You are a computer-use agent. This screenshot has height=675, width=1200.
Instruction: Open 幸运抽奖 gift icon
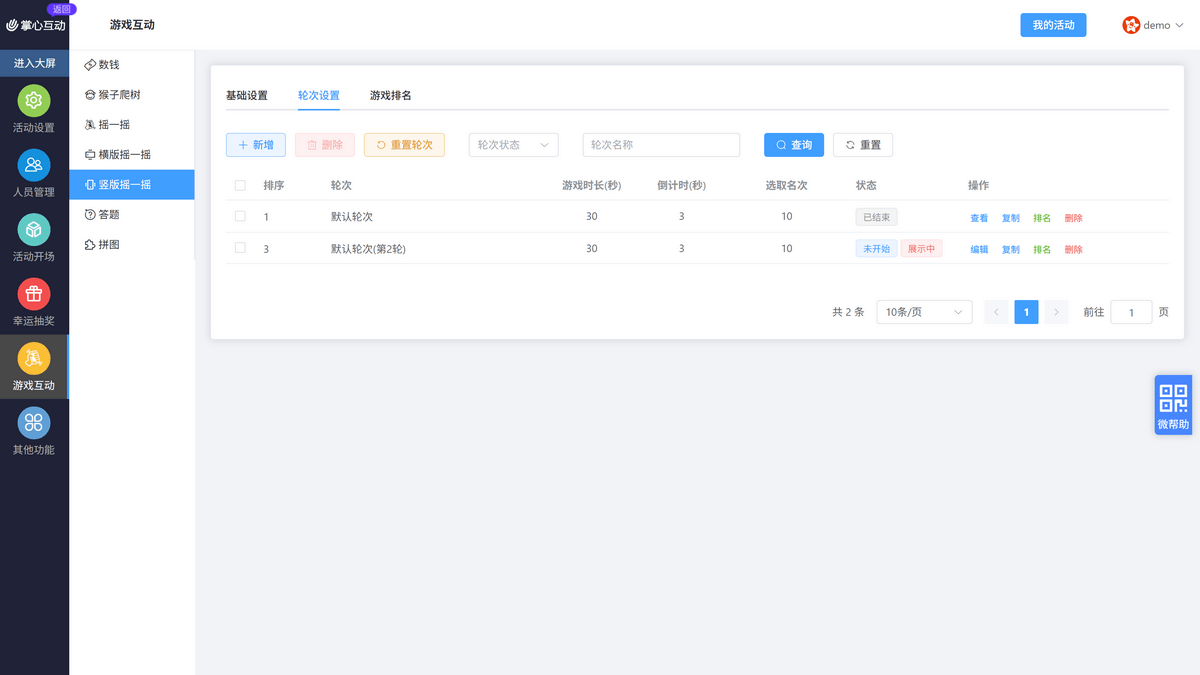tap(34, 294)
